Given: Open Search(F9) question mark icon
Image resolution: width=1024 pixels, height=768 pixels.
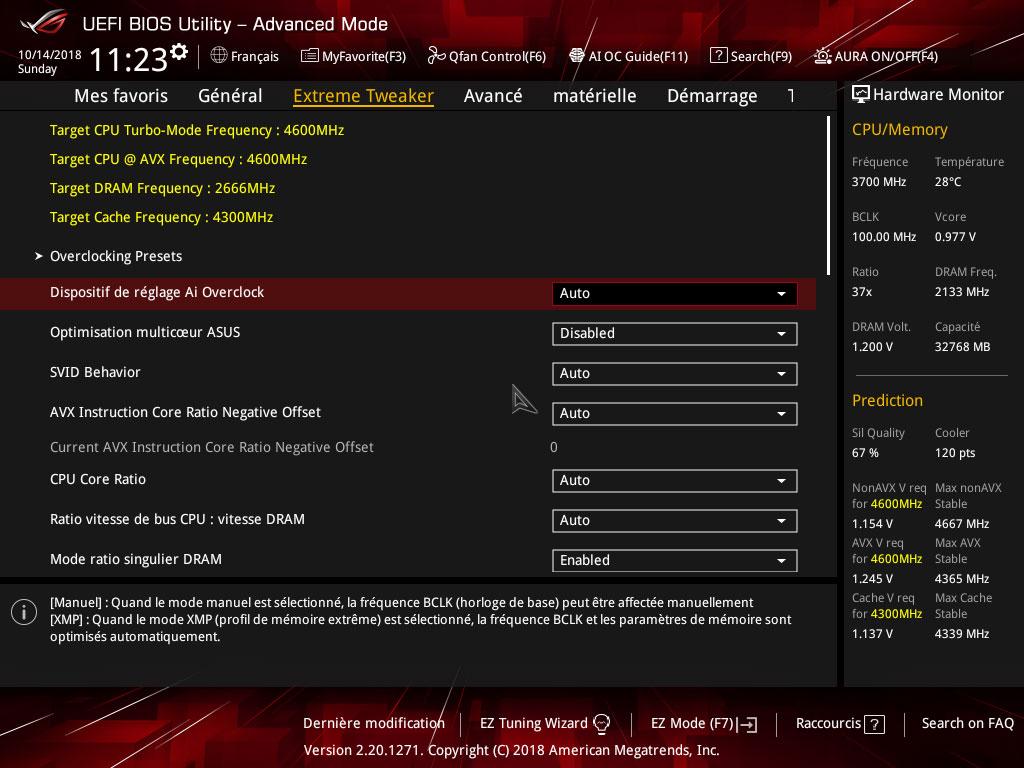Looking at the screenshot, I should pos(718,56).
